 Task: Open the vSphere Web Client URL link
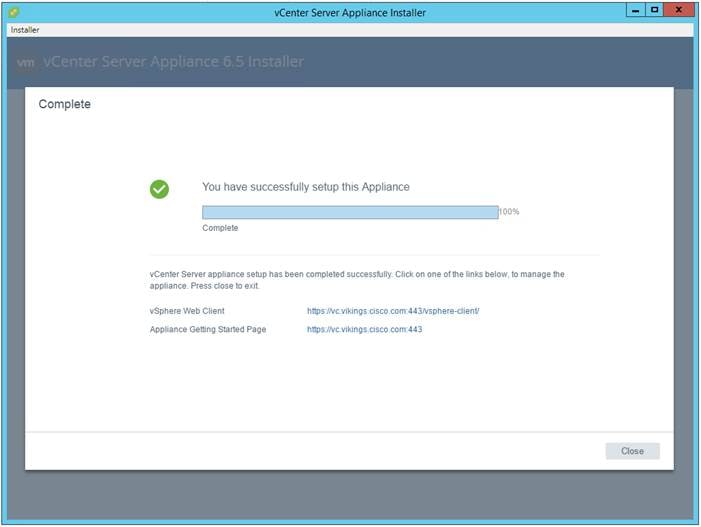pyautogui.click(x=393, y=311)
